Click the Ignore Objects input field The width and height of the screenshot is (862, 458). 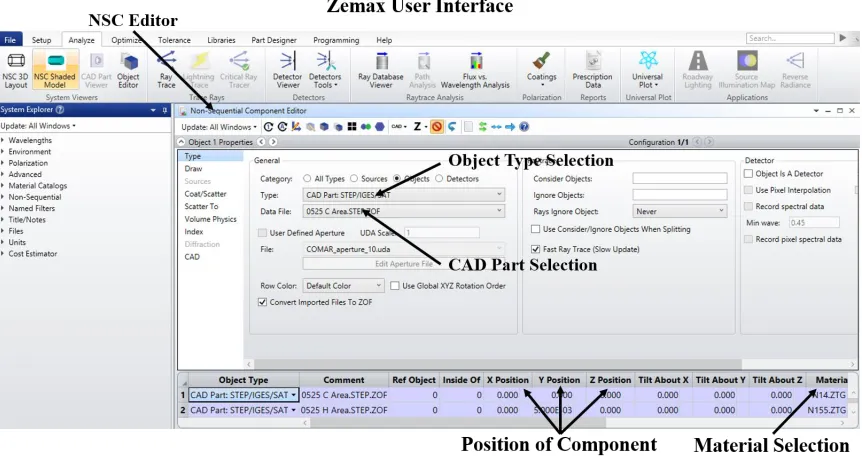click(679, 195)
